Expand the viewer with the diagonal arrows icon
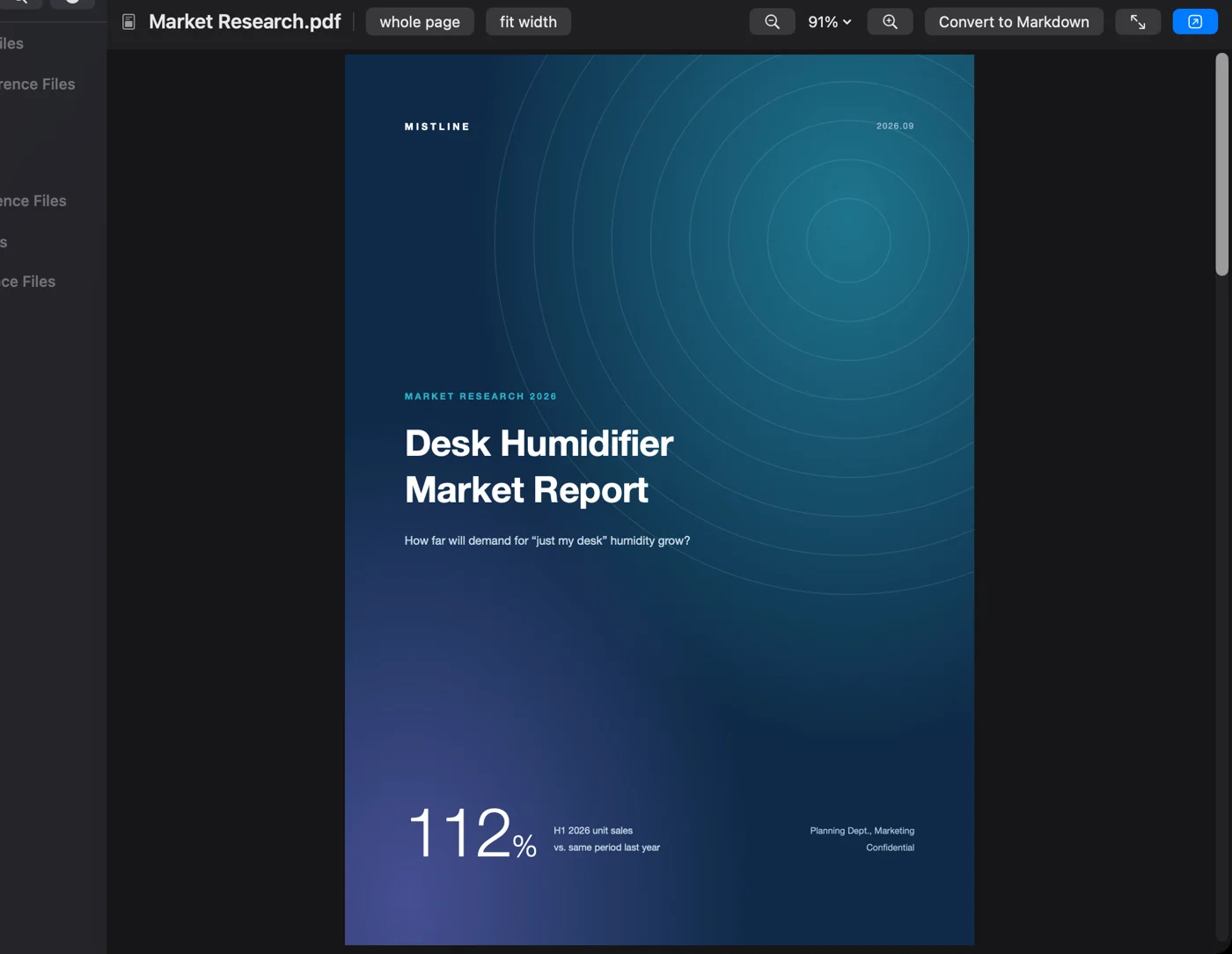The width and height of the screenshot is (1232, 954). pos(1138,22)
